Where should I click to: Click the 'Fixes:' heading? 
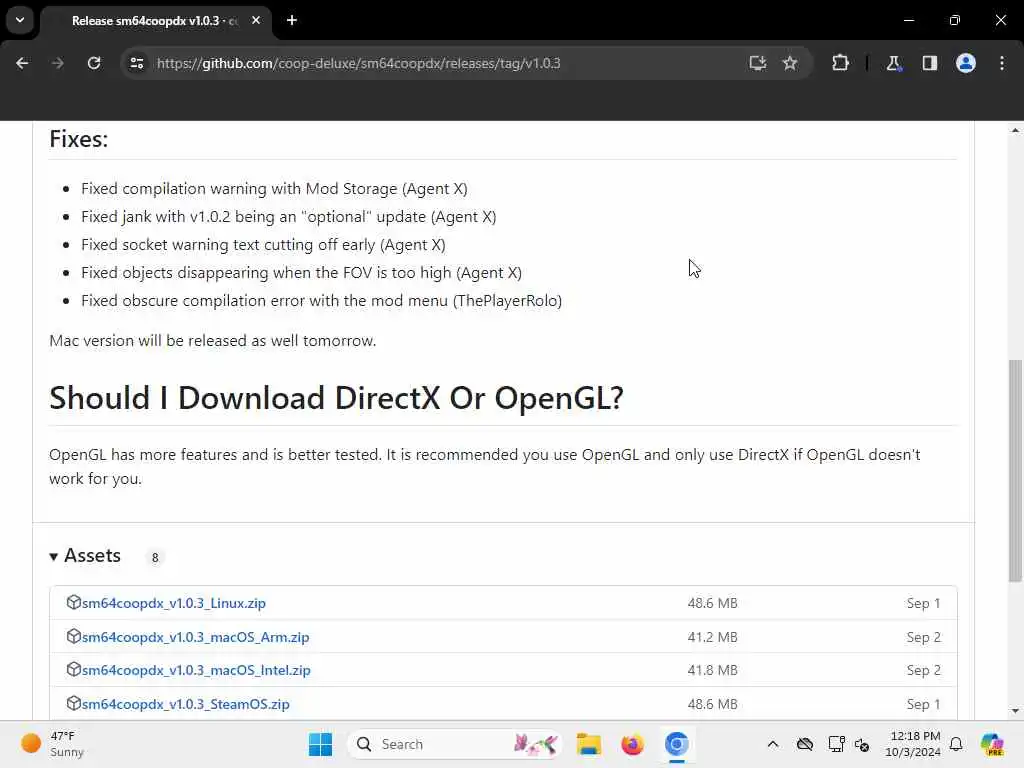(x=79, y=139)
